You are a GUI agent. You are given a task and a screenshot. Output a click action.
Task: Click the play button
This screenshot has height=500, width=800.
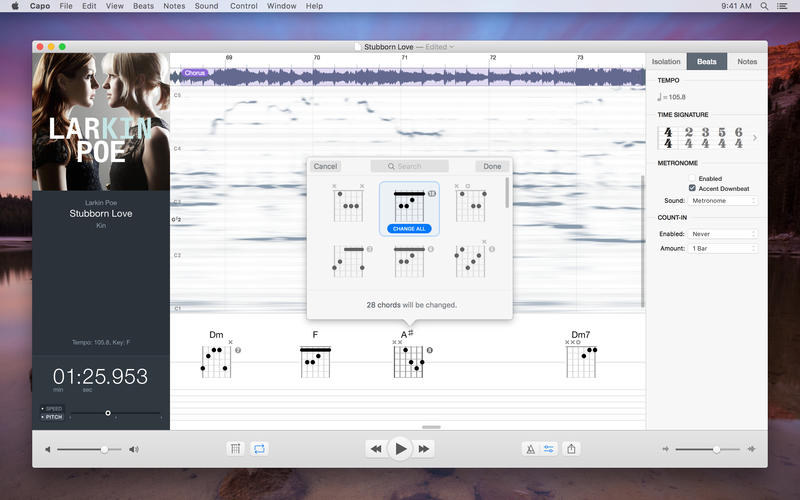(x=401, y=449)
